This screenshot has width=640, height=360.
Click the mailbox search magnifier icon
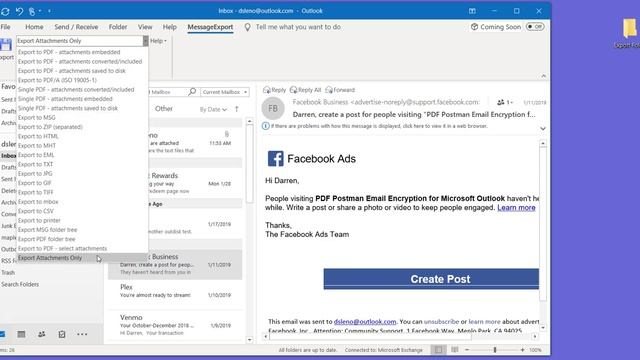click(192, 92)
